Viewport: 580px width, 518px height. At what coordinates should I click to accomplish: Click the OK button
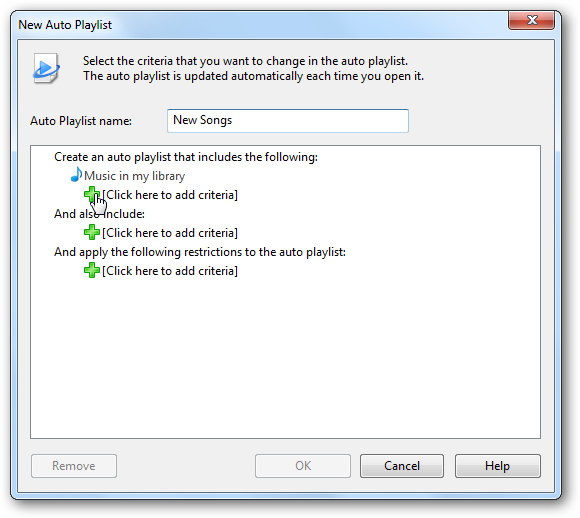303,466
